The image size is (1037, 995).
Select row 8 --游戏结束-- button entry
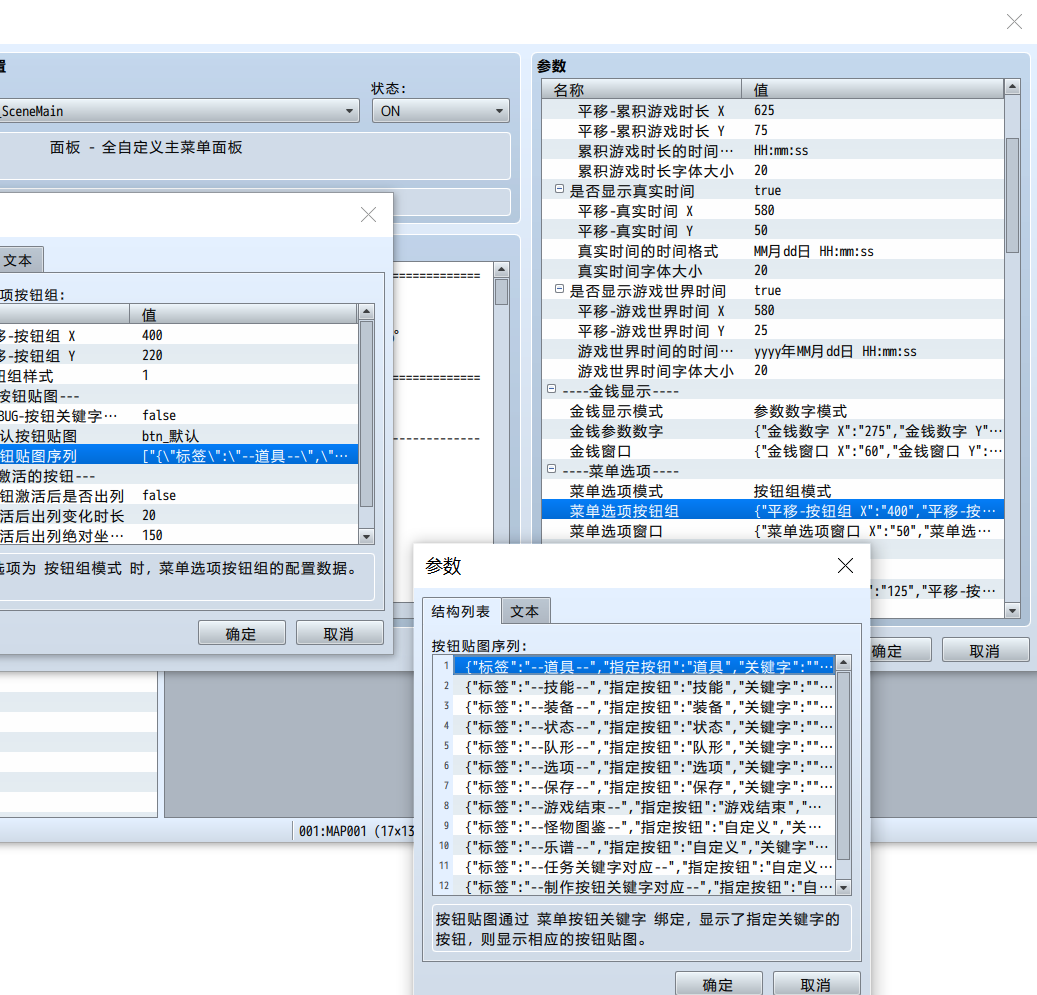click(643, 806)
